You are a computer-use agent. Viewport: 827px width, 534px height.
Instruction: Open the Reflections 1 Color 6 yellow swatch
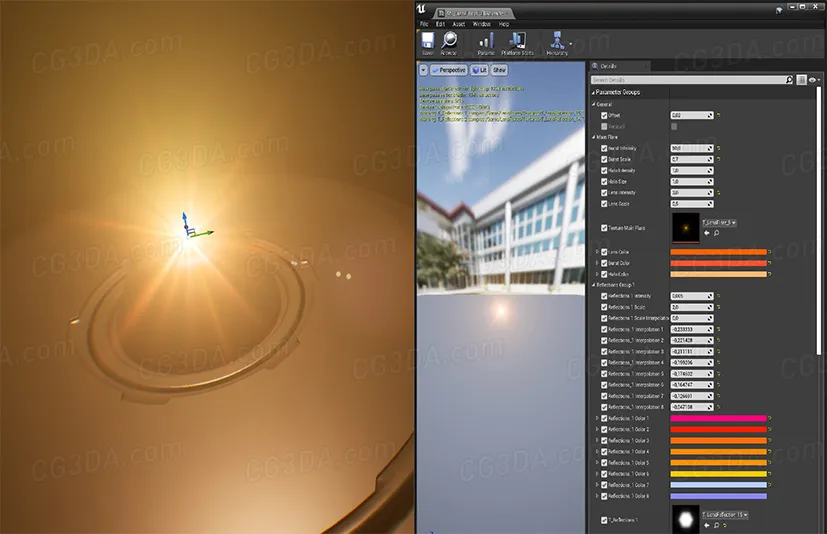tap(718, 474)
